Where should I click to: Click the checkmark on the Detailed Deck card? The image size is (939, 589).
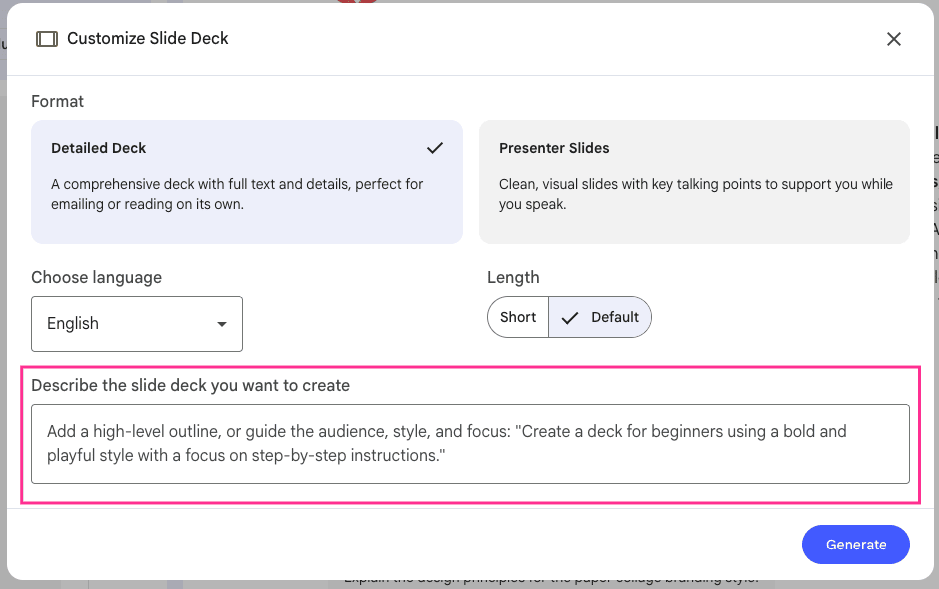click(435, 148)
